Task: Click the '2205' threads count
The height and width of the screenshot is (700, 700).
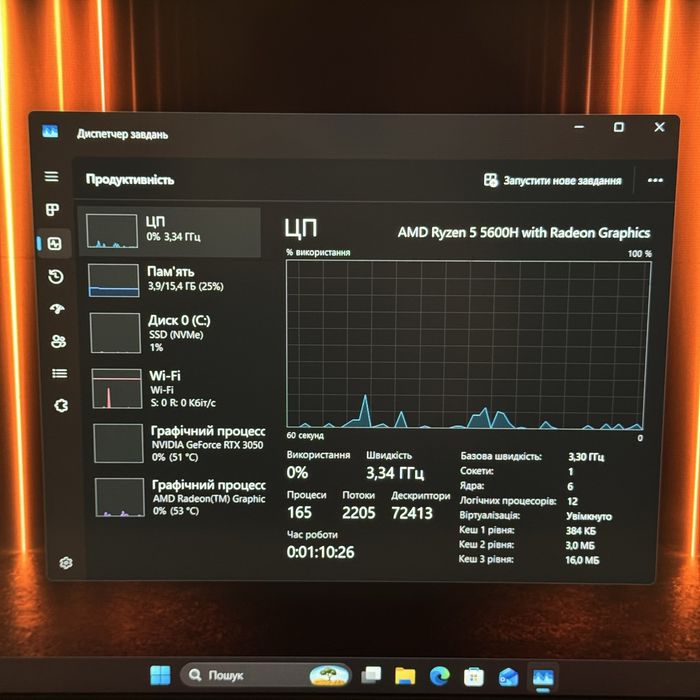Action: (x=358, y=512)
